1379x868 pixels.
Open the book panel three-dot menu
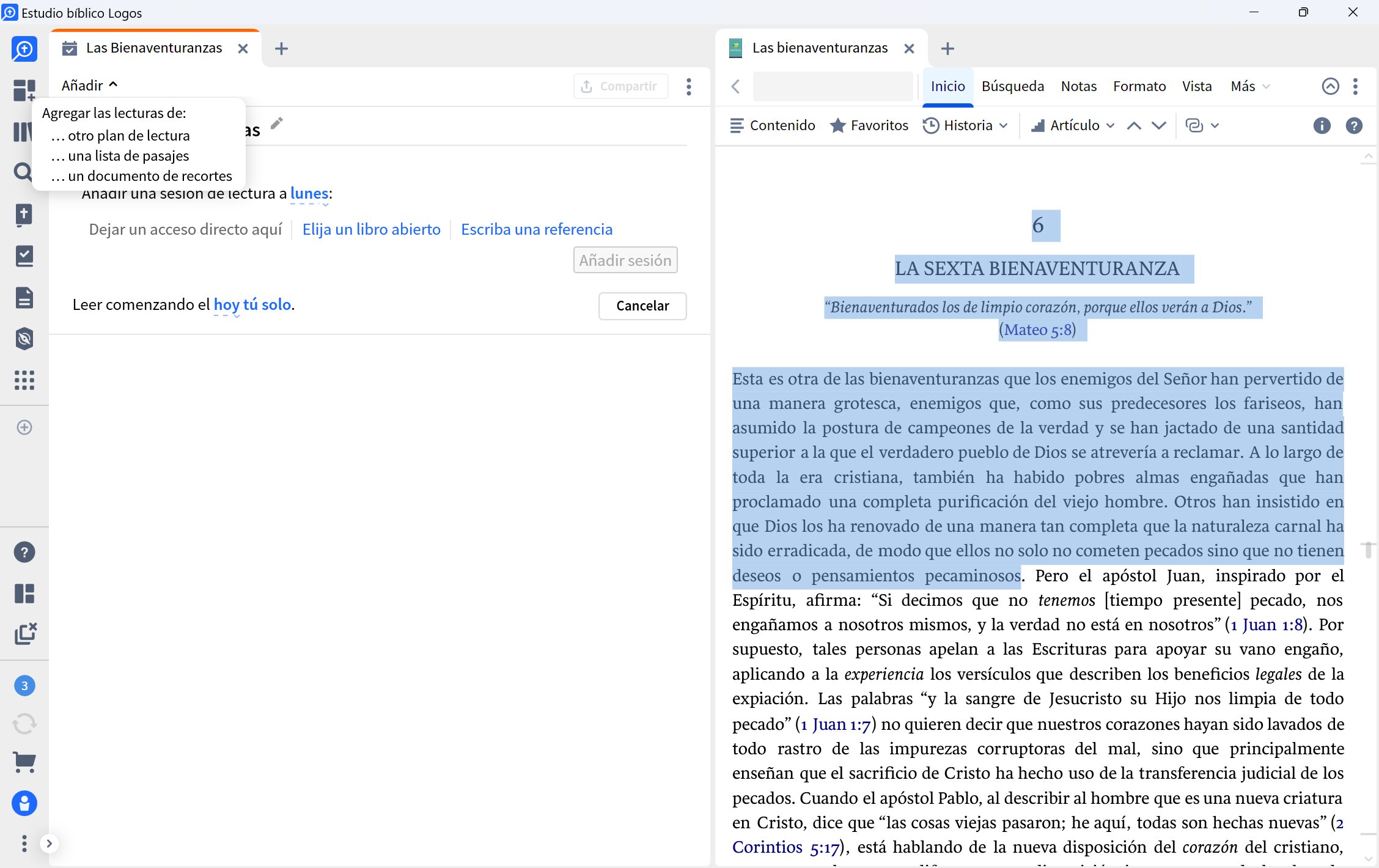click(1355, 86)
